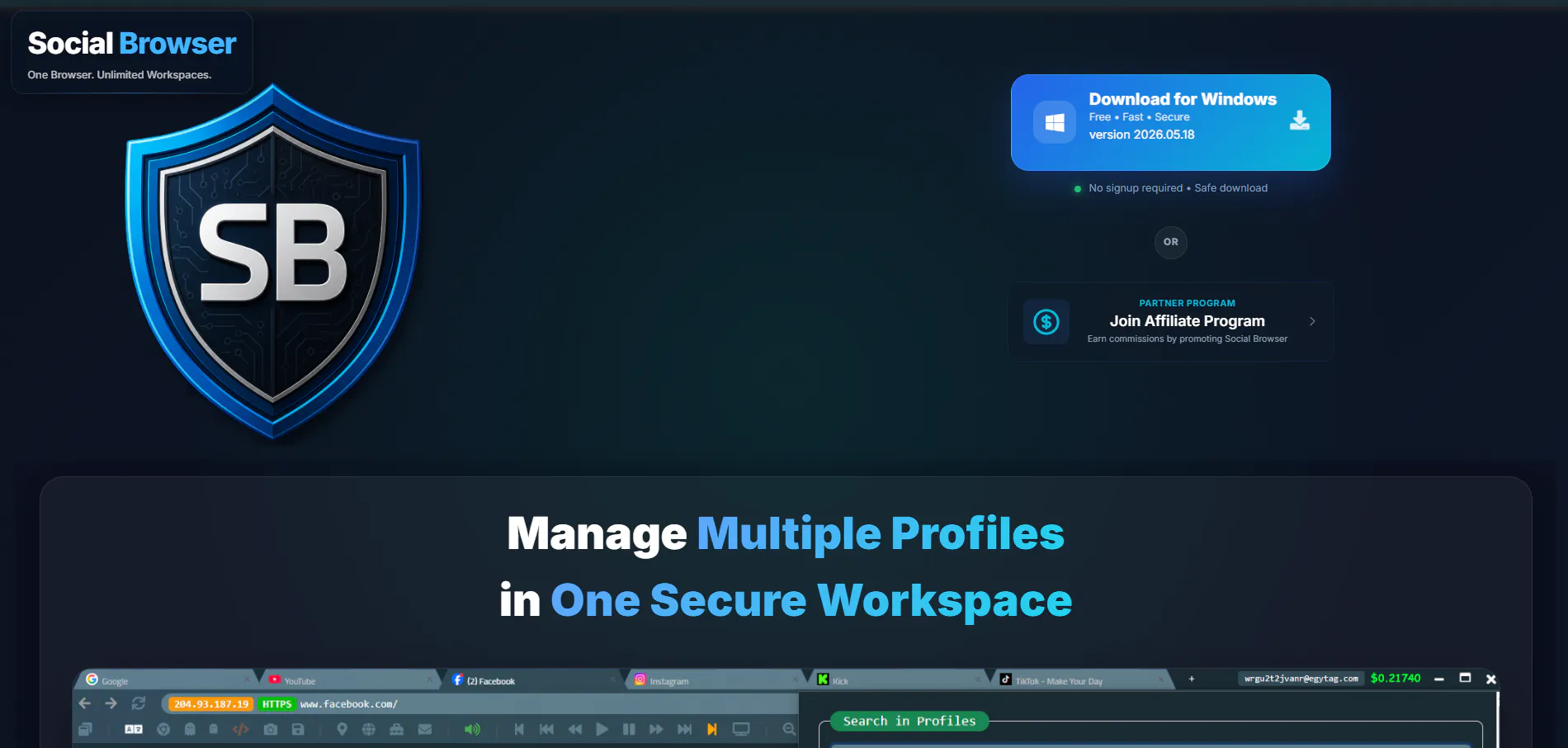Click the Windows logo icon on download button

click(1055, 122)
